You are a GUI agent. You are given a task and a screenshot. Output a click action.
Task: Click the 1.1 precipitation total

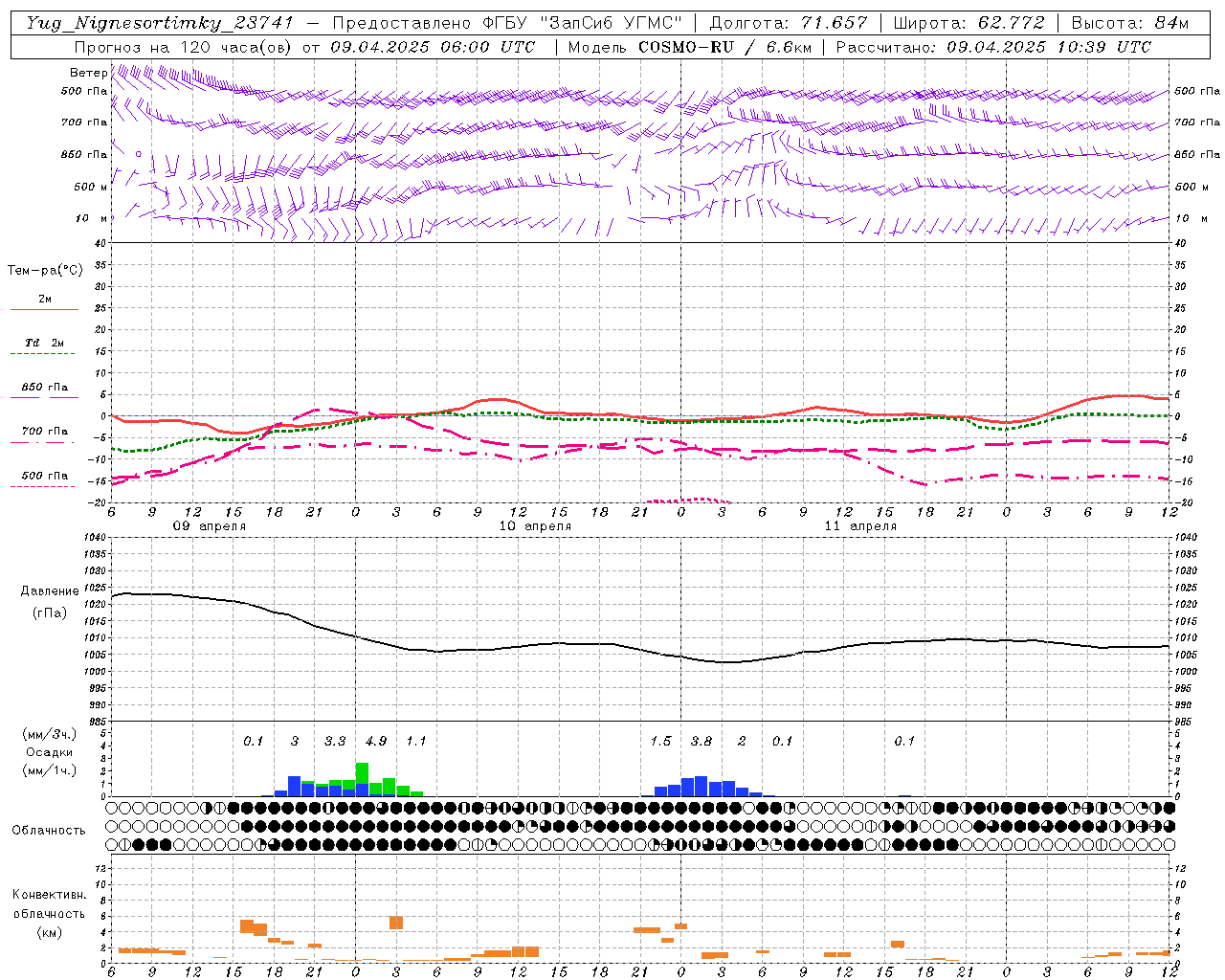pyautogui.click(x=416, y=742)
